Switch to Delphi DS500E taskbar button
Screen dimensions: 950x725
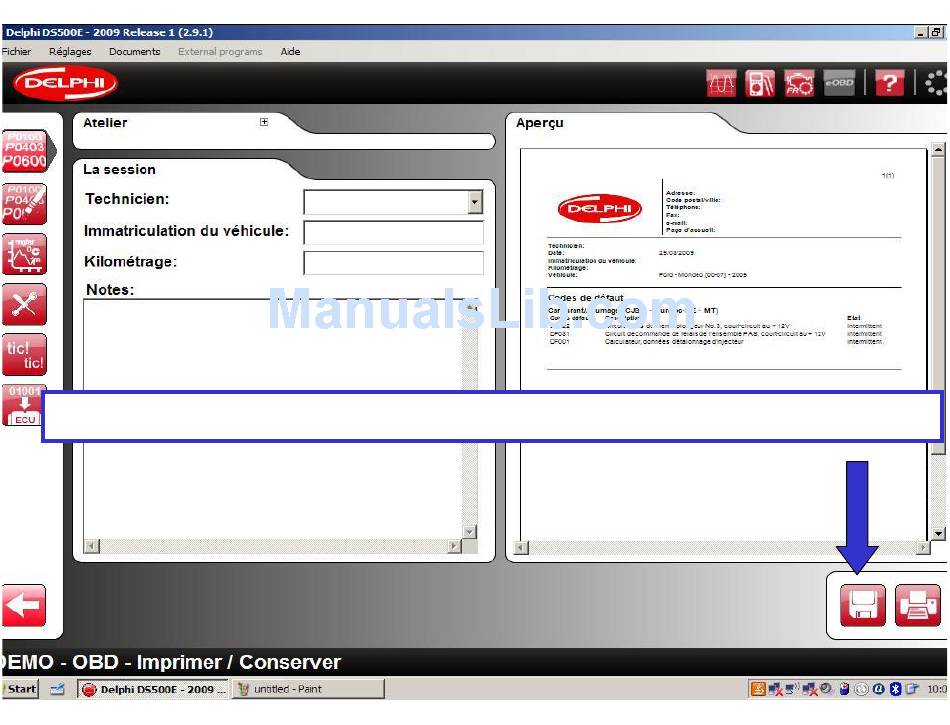pos(153,689)
